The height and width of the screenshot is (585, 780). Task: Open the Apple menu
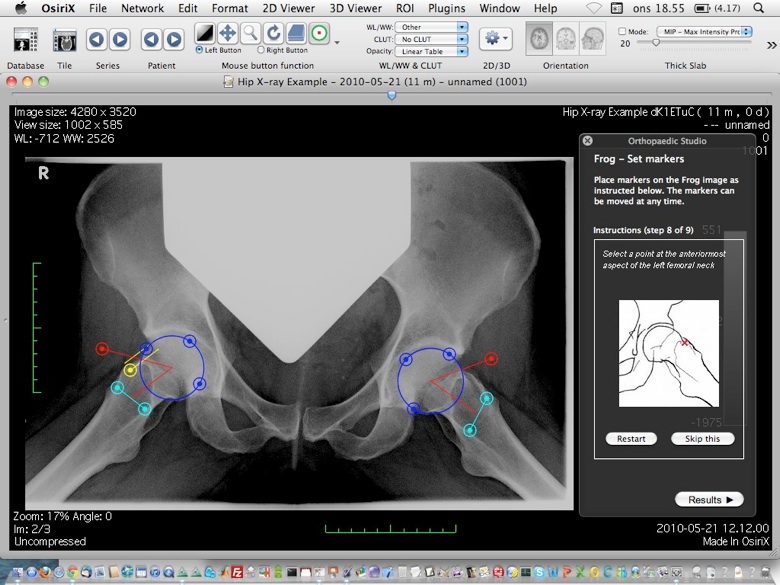[20, 8]
